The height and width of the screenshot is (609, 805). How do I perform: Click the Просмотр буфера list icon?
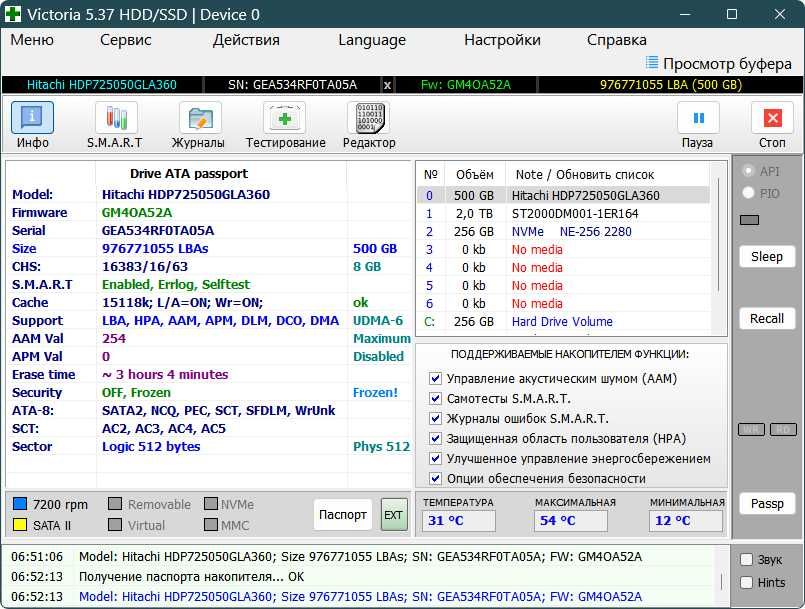point(651,63)
